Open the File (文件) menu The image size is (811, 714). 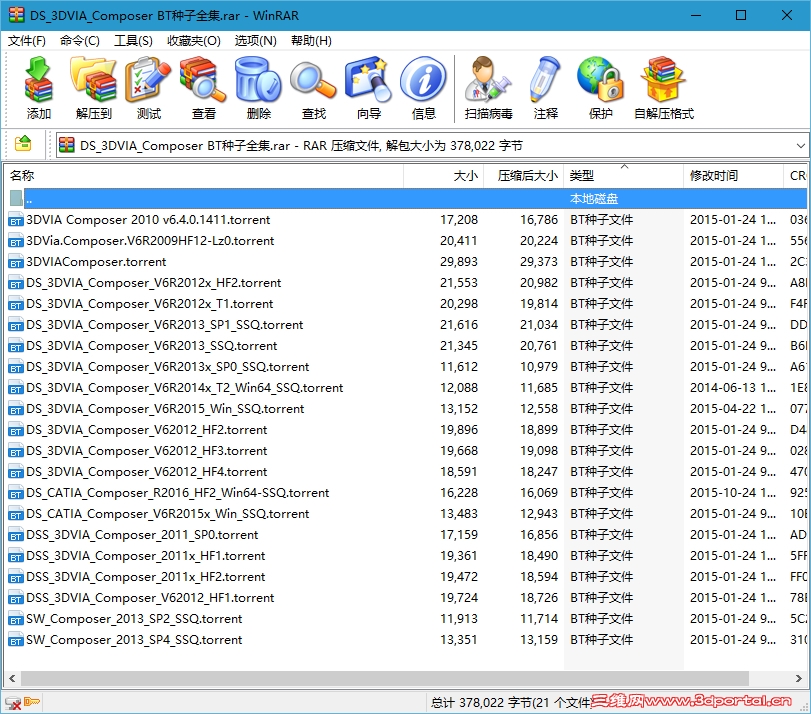pyautogui.click(x=26, y=40)
